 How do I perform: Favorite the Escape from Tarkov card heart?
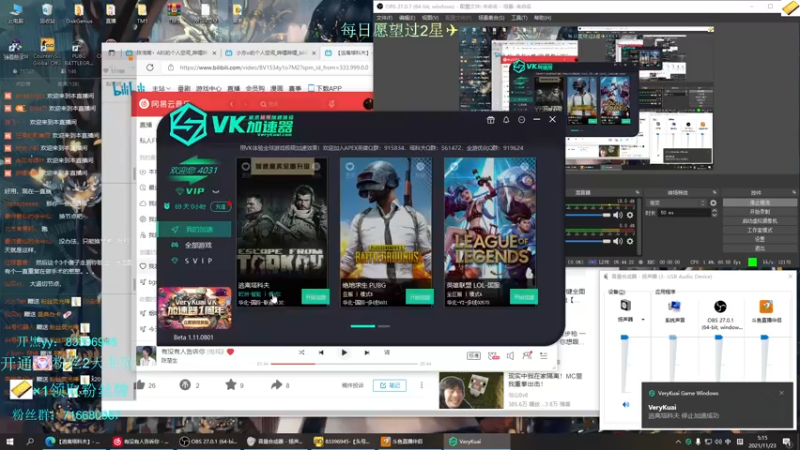click(245, 166)
